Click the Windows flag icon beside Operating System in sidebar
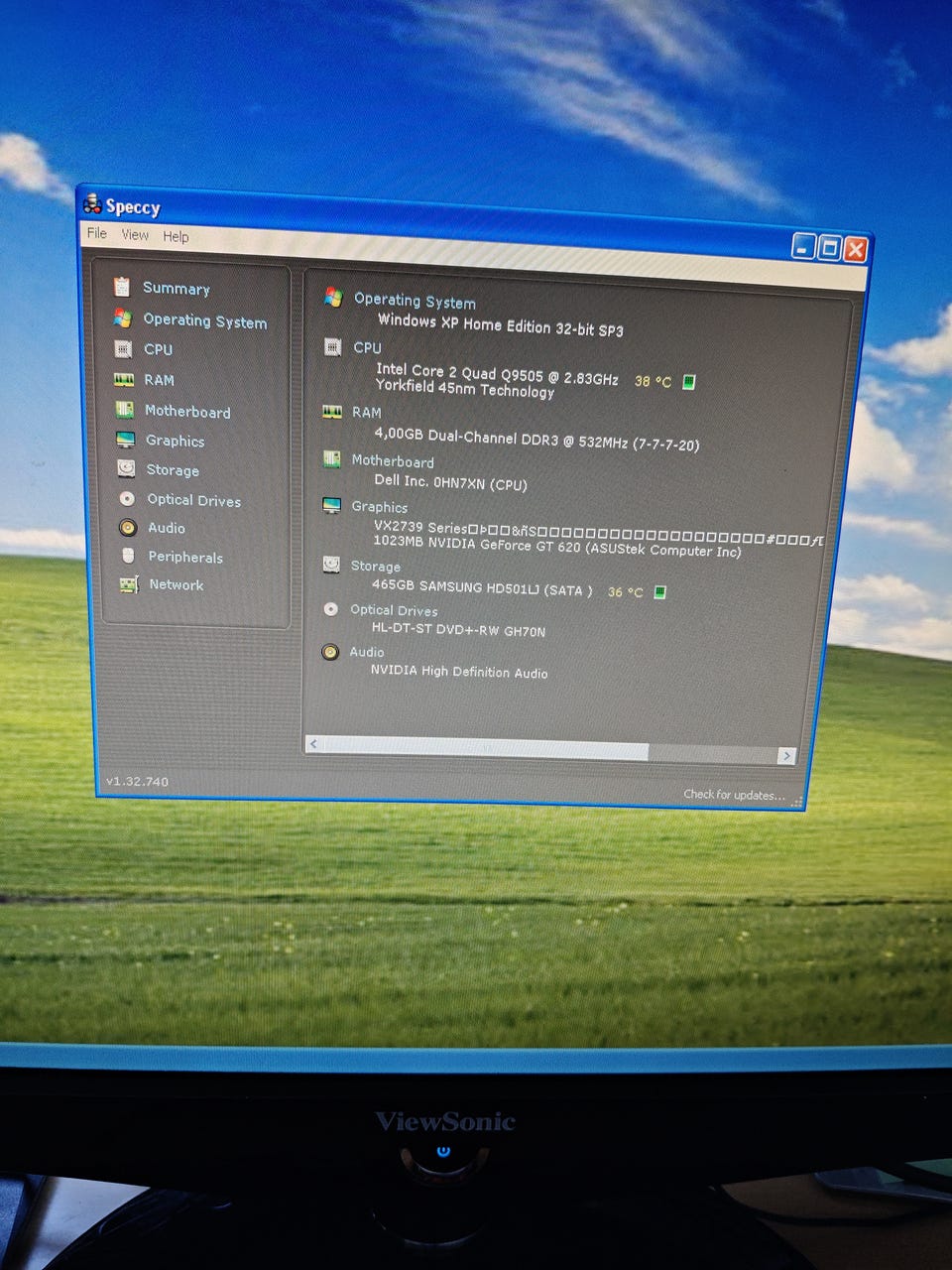 coord(122,317)
